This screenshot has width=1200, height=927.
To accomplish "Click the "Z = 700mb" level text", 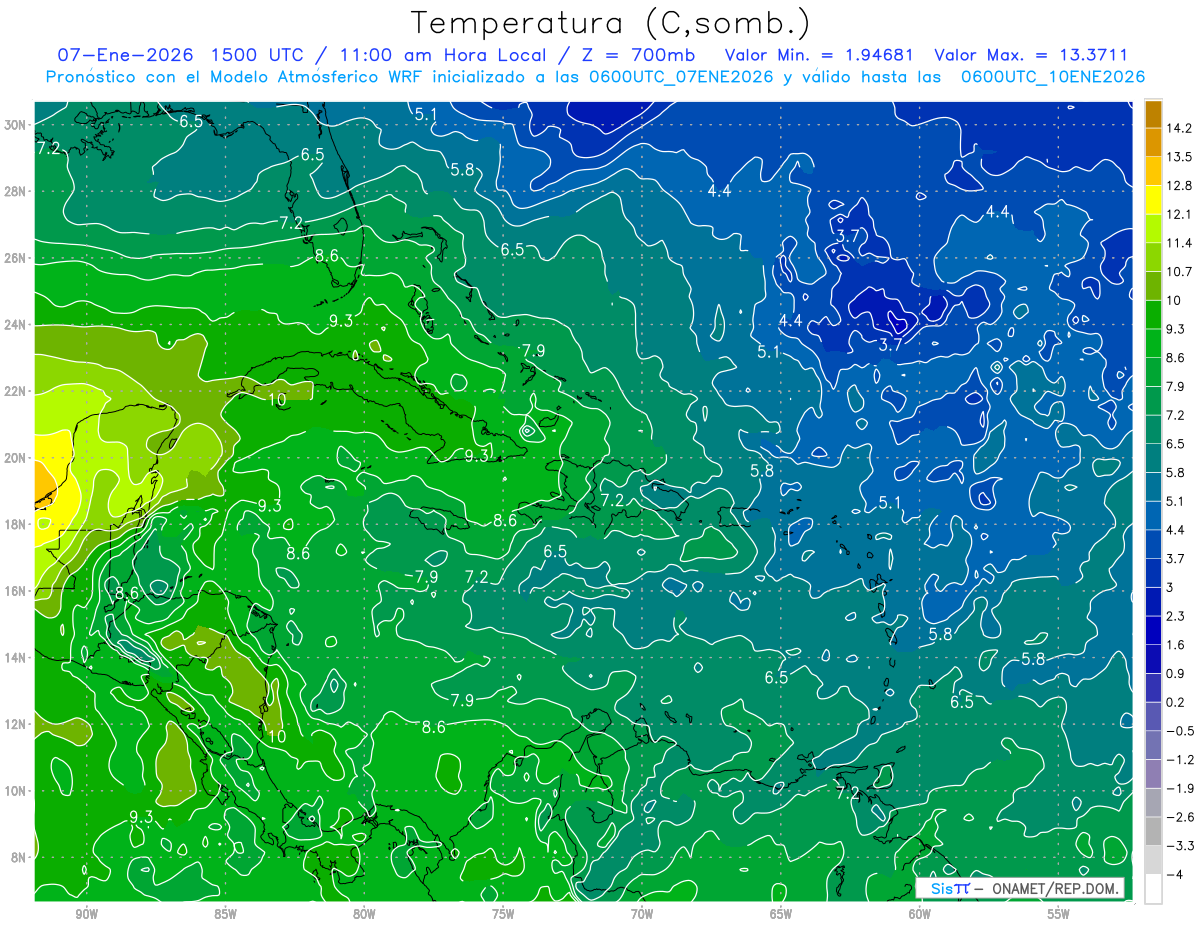I will [638, 55].
